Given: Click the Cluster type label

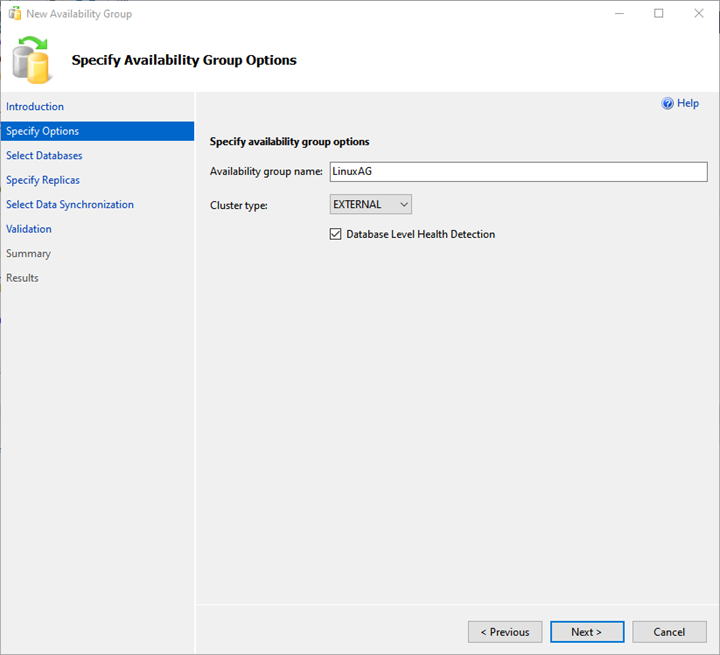Looking at the screenshot, I should [x=239, y=205].
